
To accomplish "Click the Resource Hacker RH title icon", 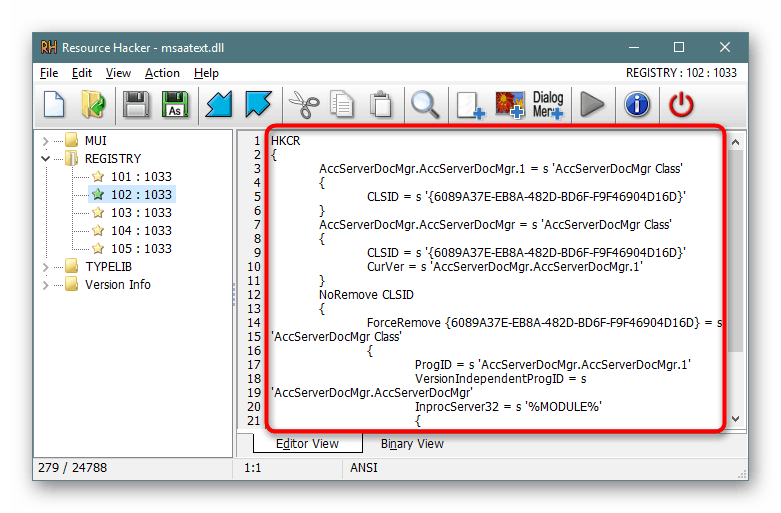I will (x=49, y=47).
